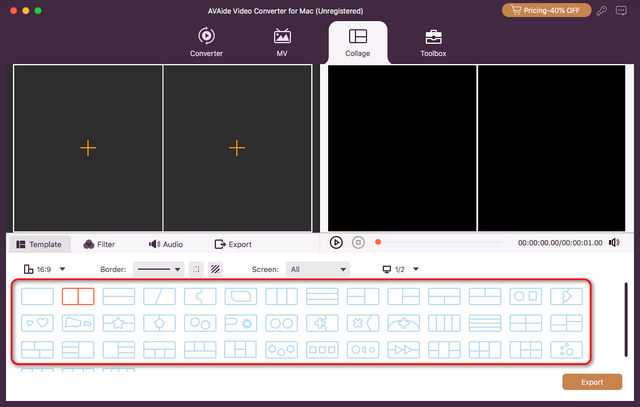Viewport: 640px width, 407px height.
Task: Switch to the Filter tab
Action: (99, 244)
